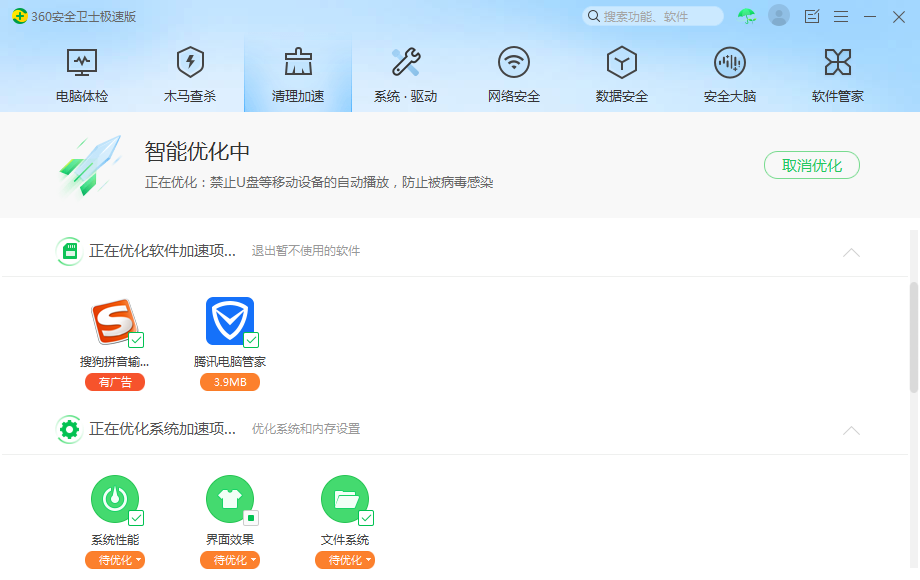920x580 pixels.
Task: Uncheck the 搜狗拼音输入法 checkbox
Action: (x=136, y=340)
